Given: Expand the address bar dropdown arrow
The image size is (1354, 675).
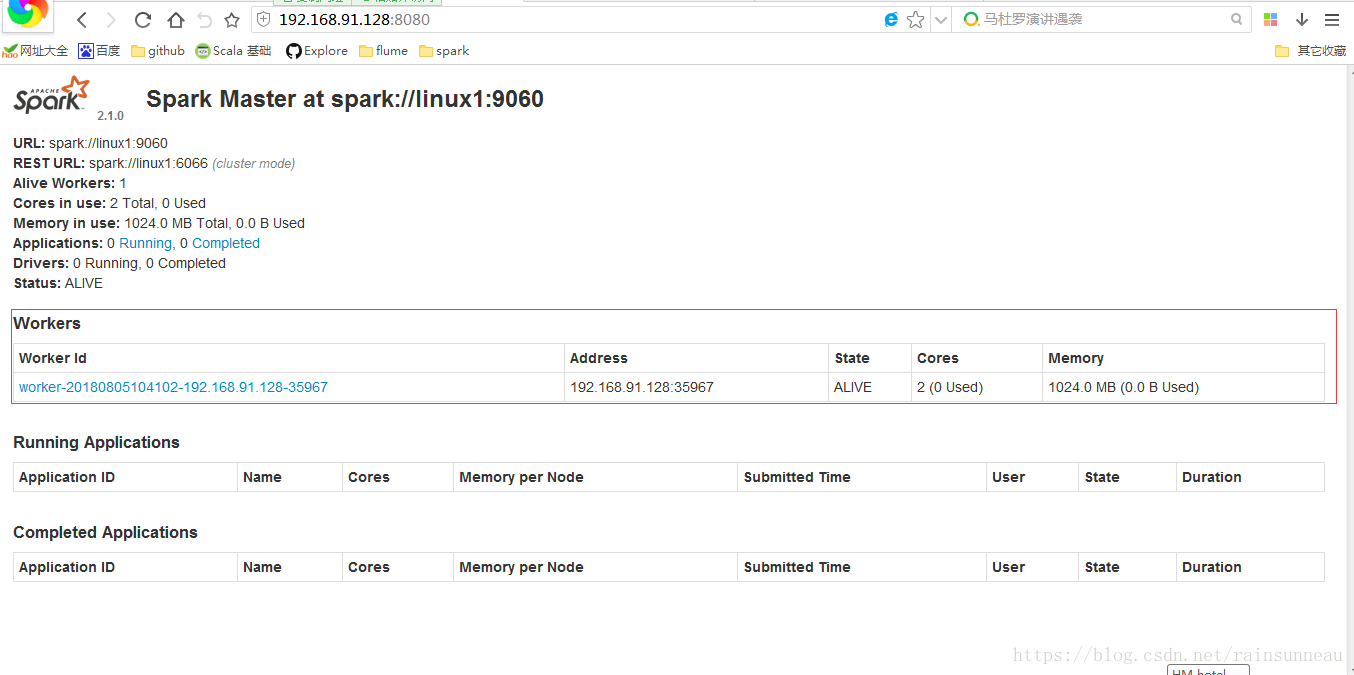Looking at the screenshot, I should tap(940, 20).
